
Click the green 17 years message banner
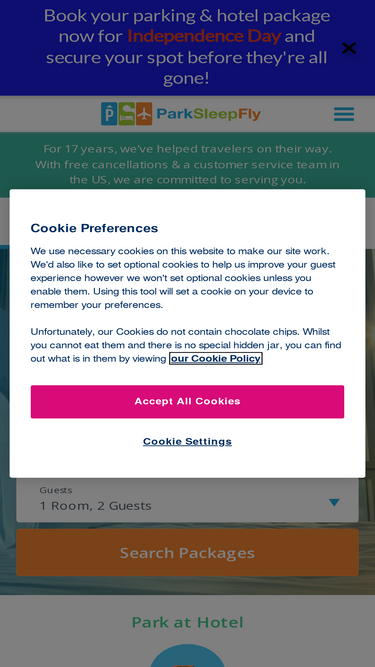coord(187,164)
